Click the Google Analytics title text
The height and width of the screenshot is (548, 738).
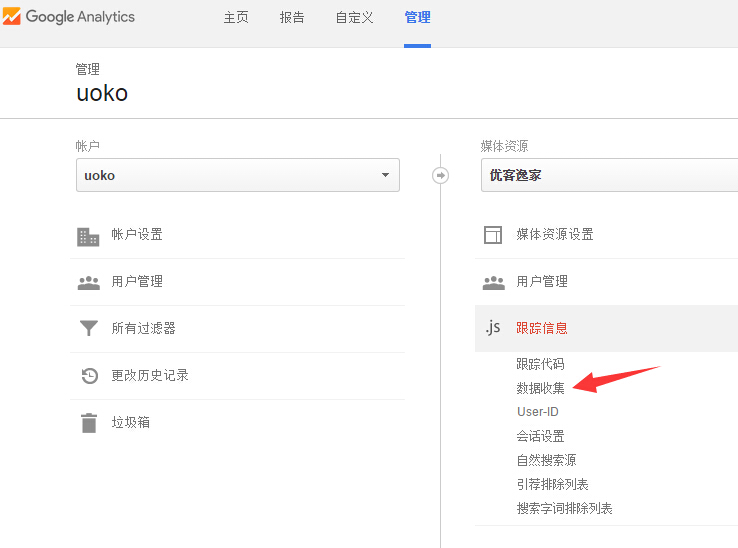(80, 17)
